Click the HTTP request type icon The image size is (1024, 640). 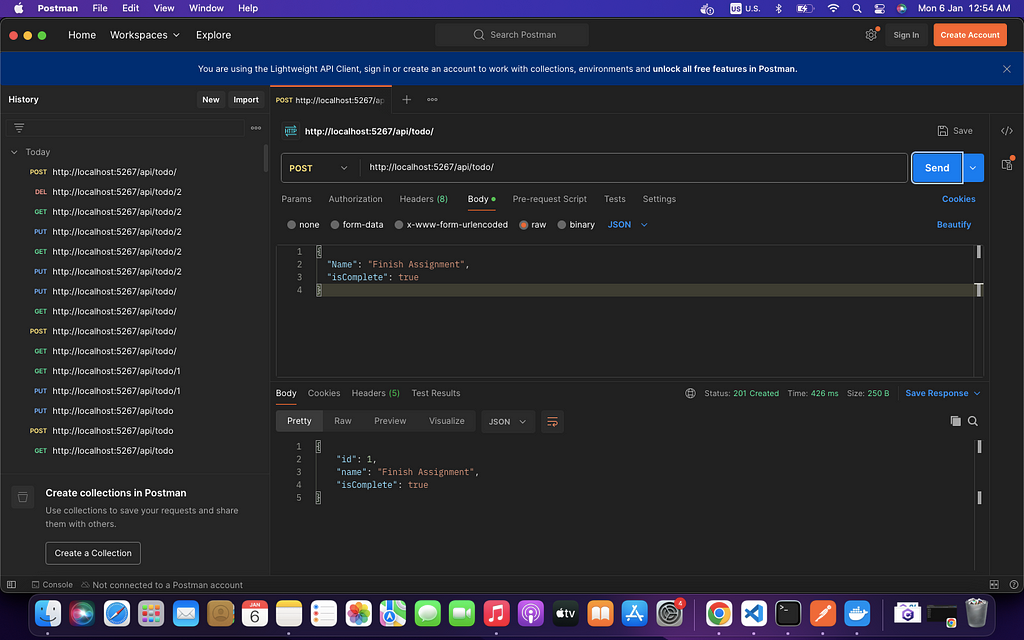coord(291,131)
